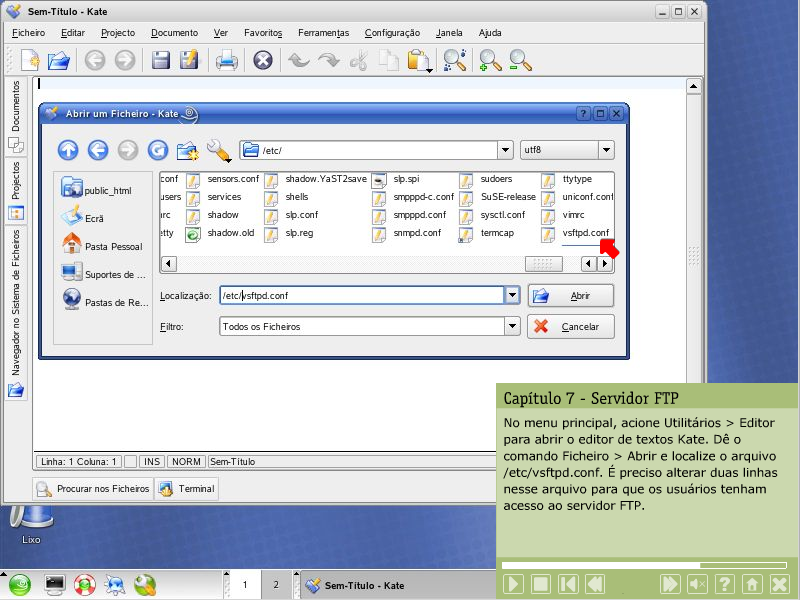Viewport: 800px width, 600px height.
Task: Expand the /etc/ path dropdown
Action: [505, 150]
